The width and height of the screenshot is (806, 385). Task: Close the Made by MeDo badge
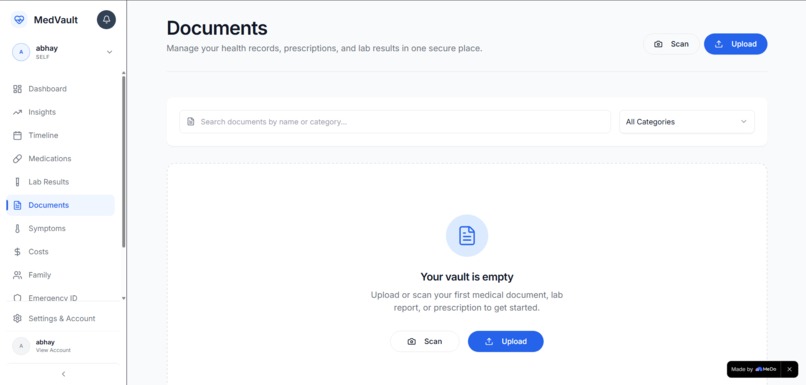point(789,369)
